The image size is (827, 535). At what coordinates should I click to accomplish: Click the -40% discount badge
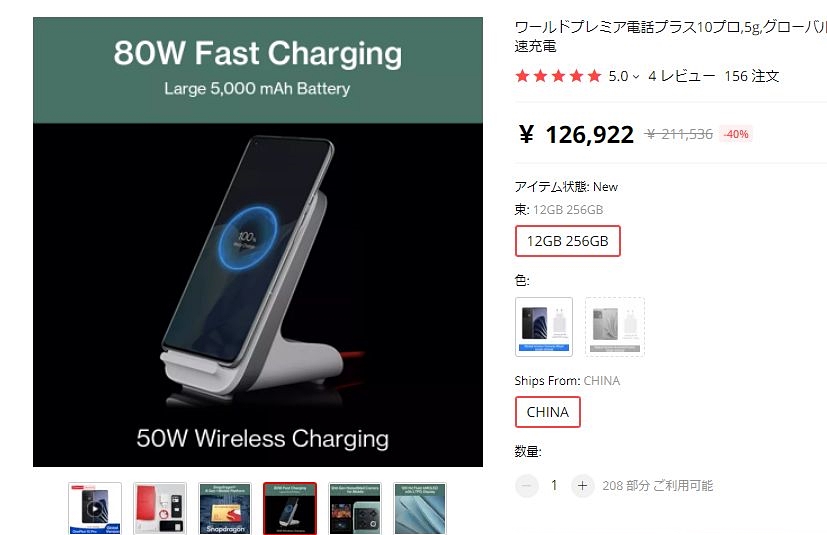click(x=736, y=135)
